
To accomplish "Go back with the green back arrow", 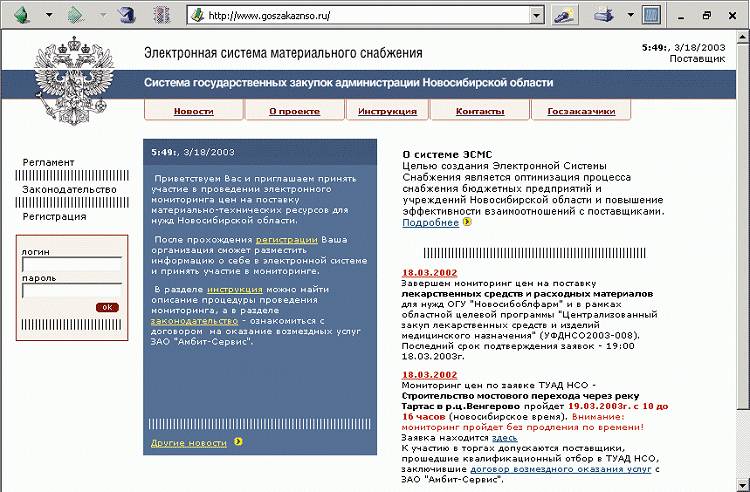I will coord(22,15).
